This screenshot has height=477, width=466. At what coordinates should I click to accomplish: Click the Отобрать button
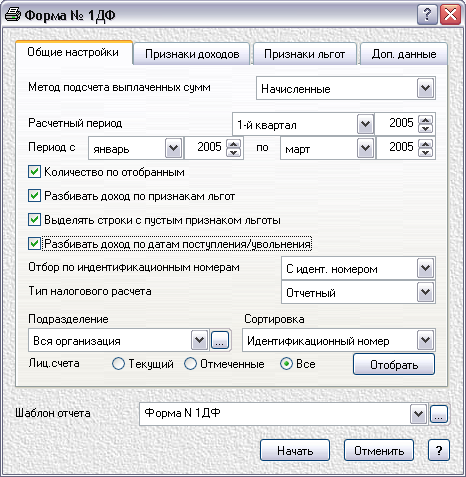pyautogui.click(x=394, y=364)
